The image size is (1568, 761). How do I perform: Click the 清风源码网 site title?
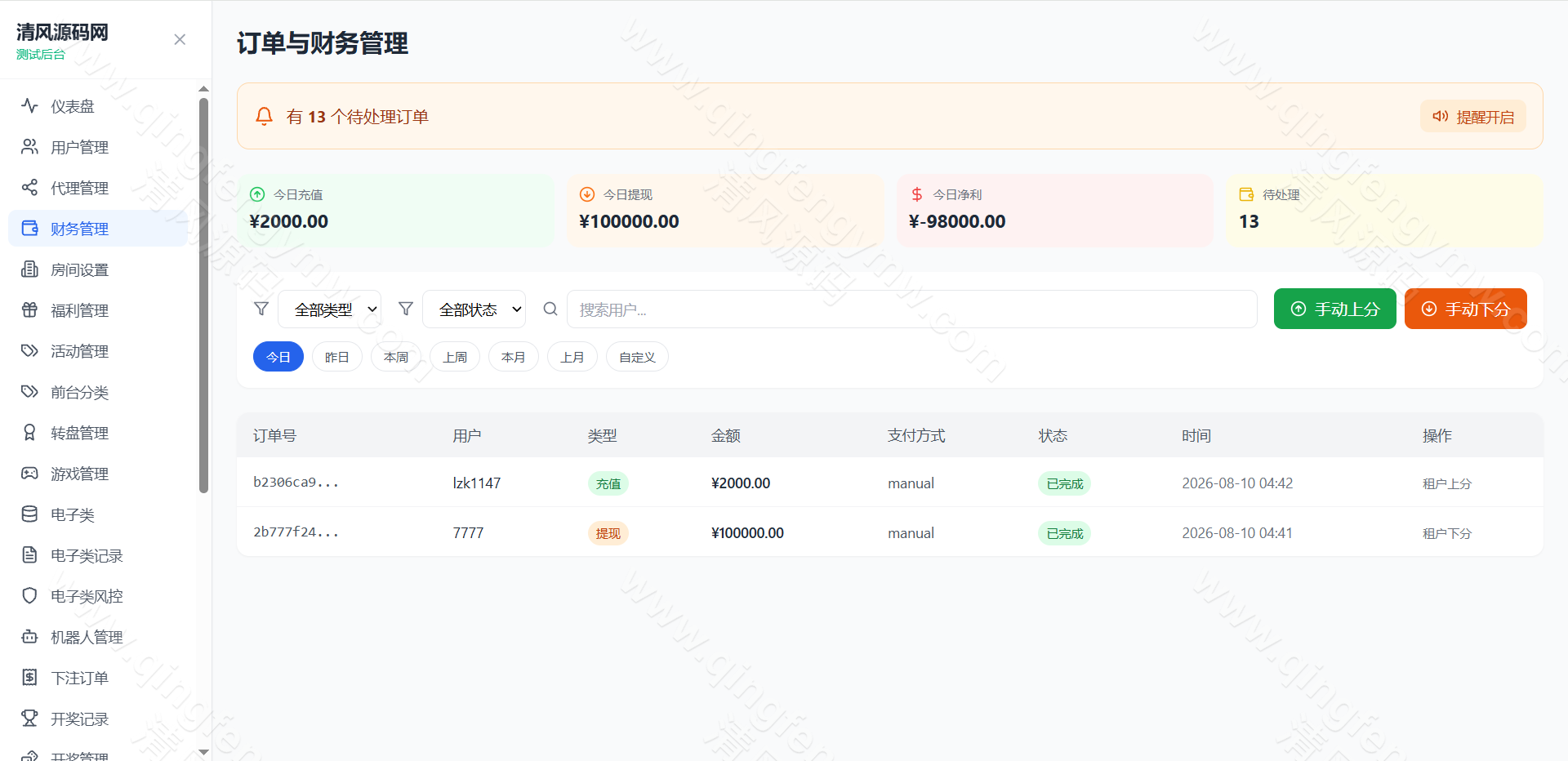(x=62, y=32)
